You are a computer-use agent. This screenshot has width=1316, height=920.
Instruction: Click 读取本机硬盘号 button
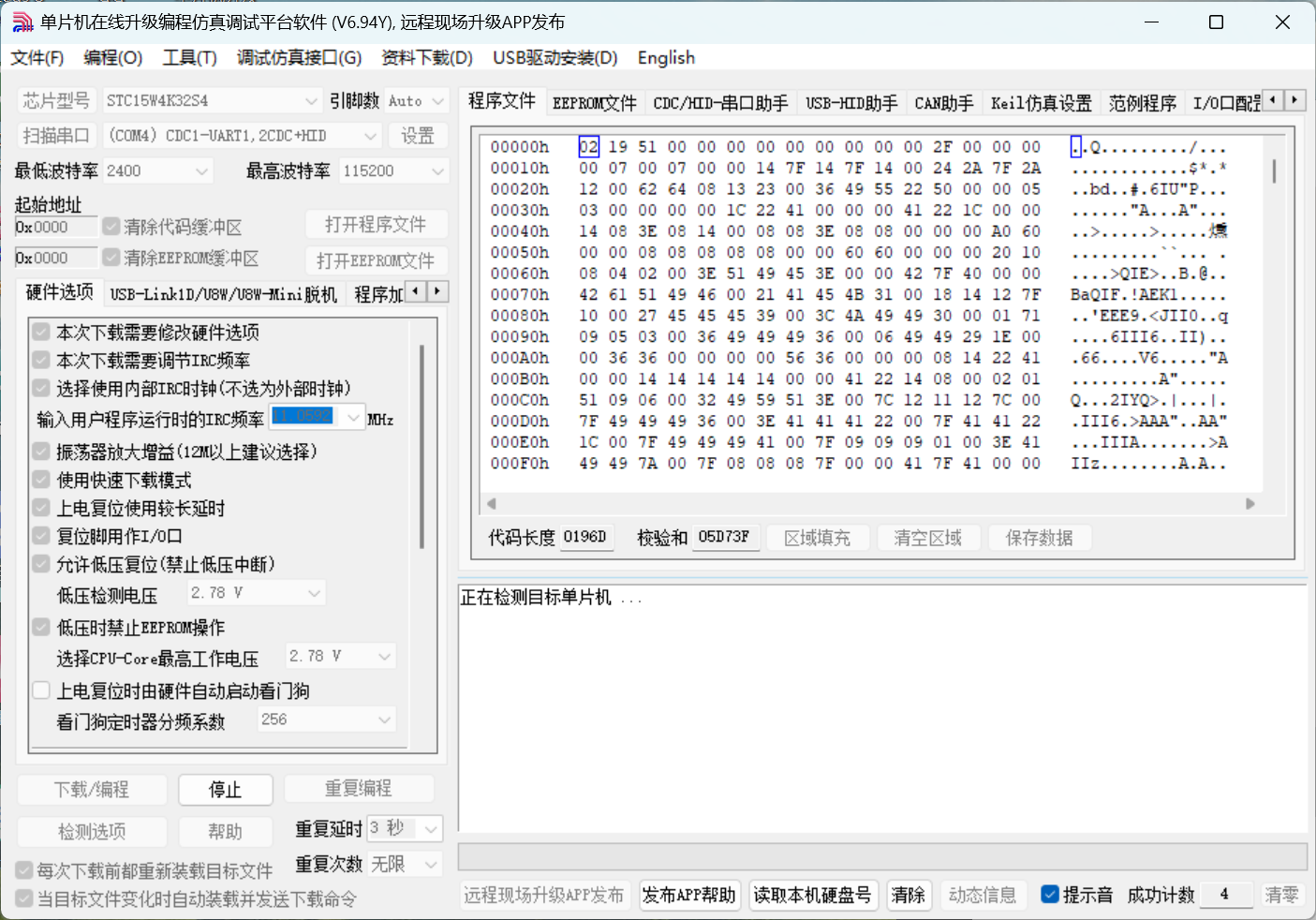coord(812,895)
